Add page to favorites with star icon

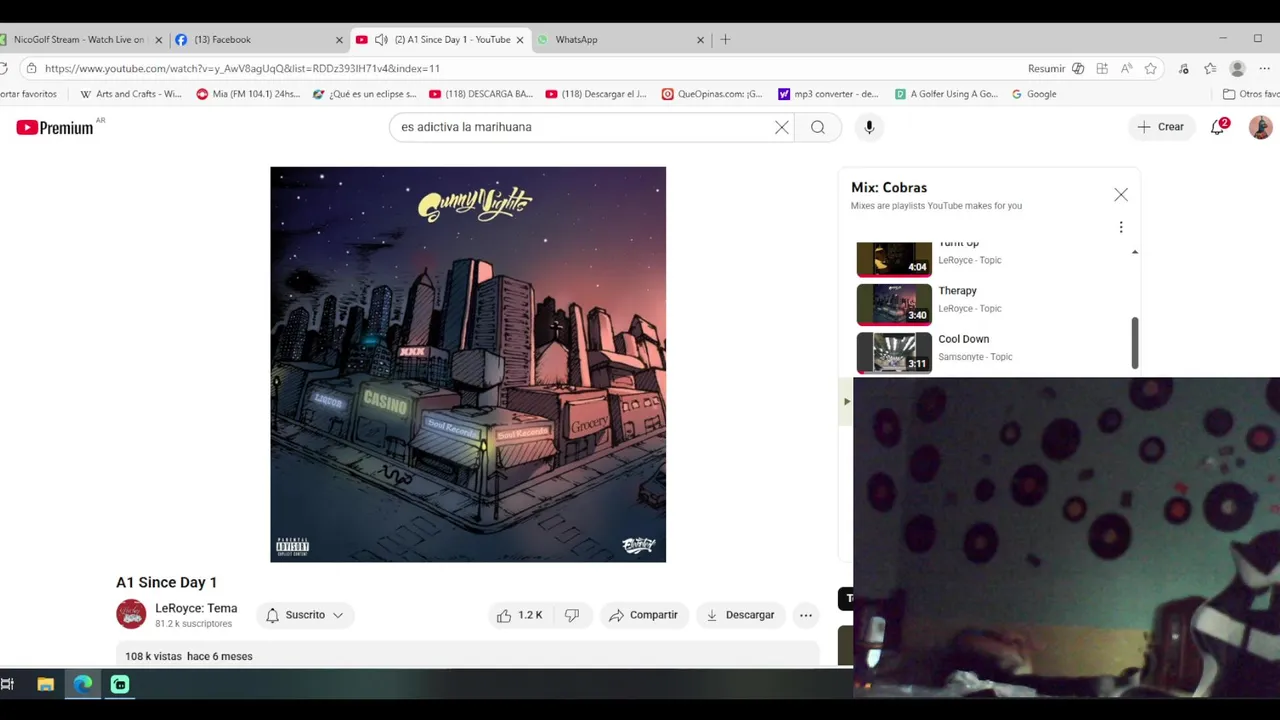pyautogui.click(x=1151, y=69)
